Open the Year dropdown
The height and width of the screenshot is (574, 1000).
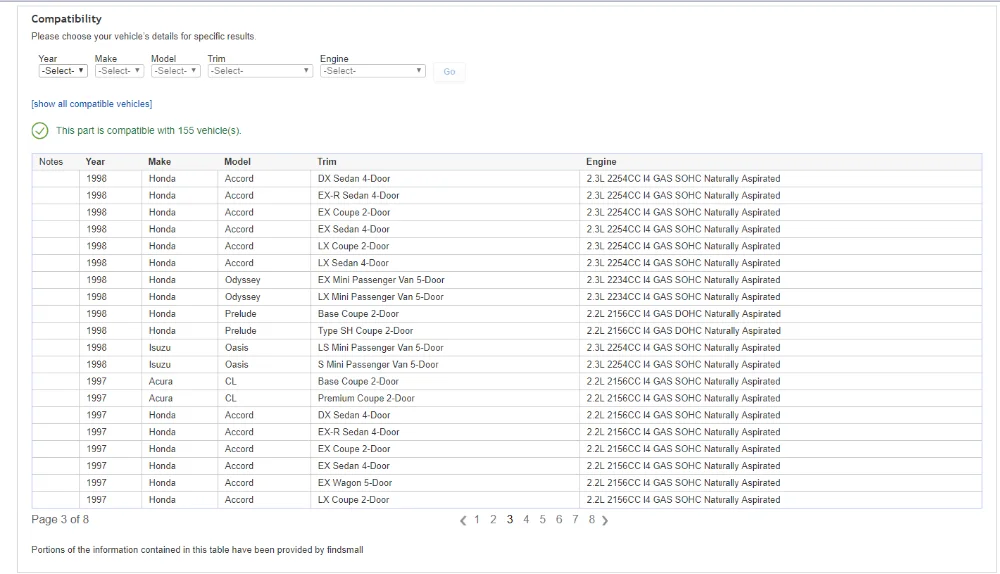pyautogui.click(x=62, y=71)
